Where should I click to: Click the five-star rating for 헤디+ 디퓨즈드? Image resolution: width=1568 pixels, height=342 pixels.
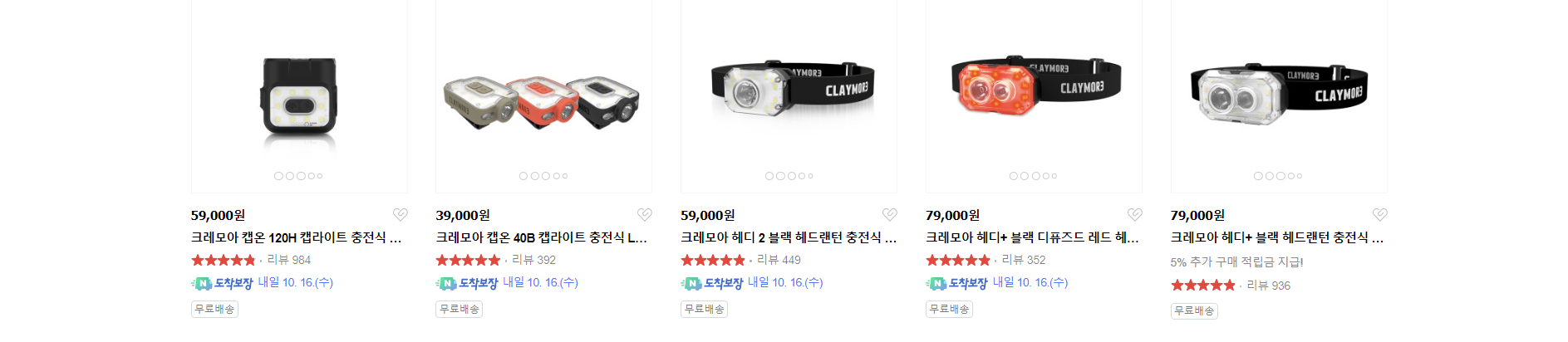pos(958,260)
